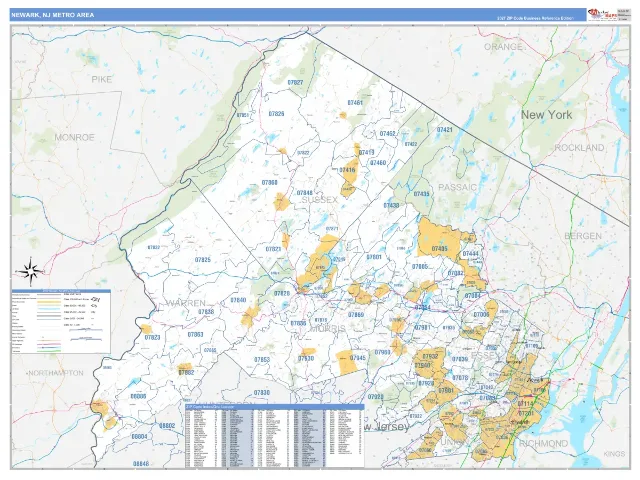Open the map legend box

pyautogui.click(x=61, y=321)
